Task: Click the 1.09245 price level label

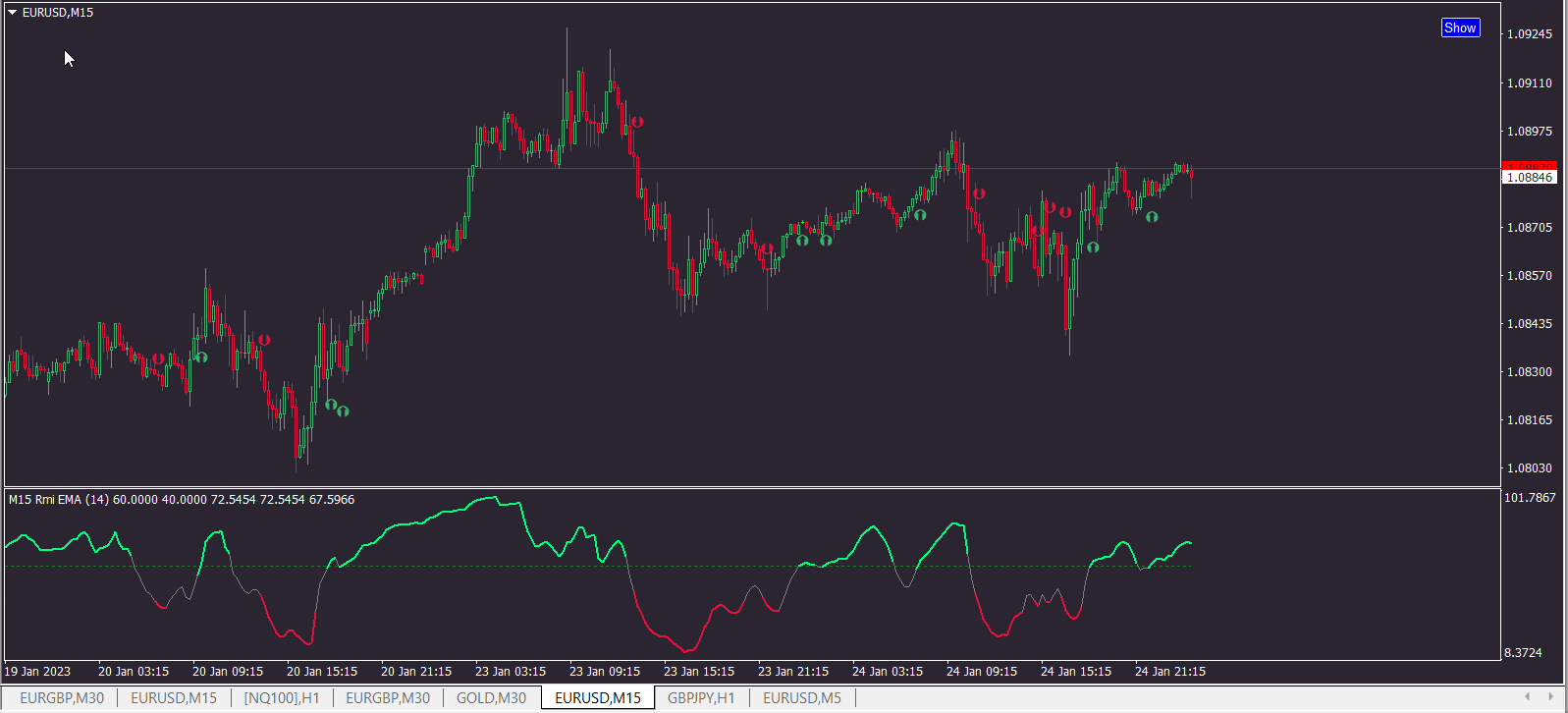Action: (1530, 34)
